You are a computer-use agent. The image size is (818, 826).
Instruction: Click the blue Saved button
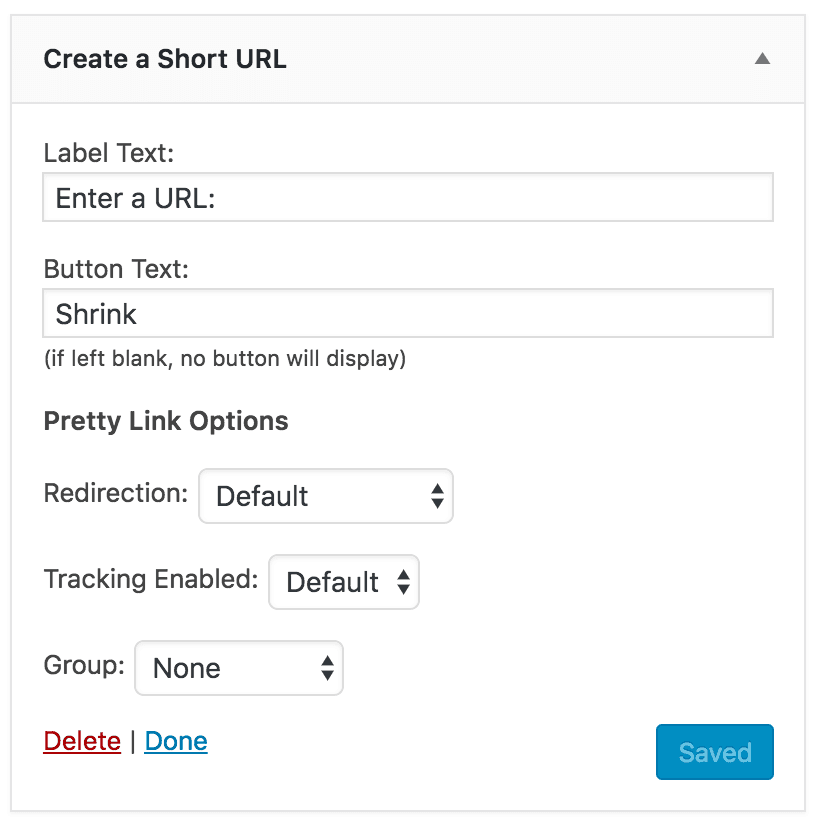[x=714, y=752]
